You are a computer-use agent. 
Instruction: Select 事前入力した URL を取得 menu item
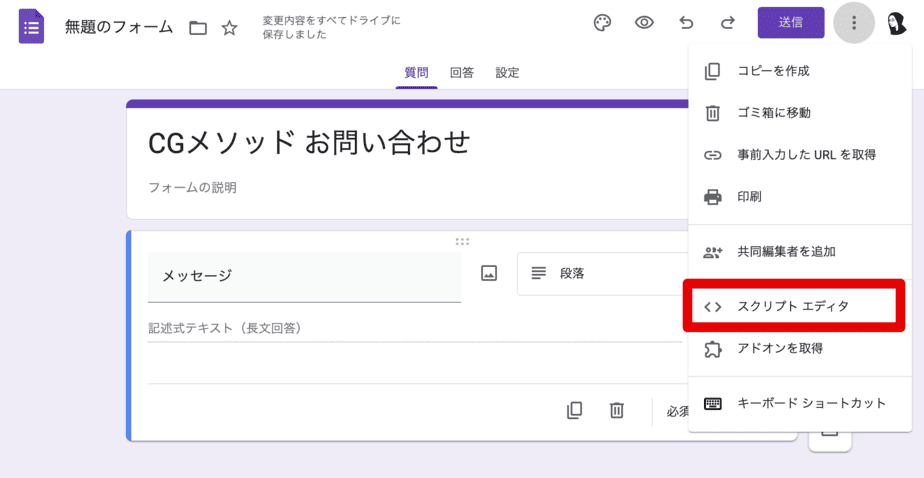coord(800,155)
